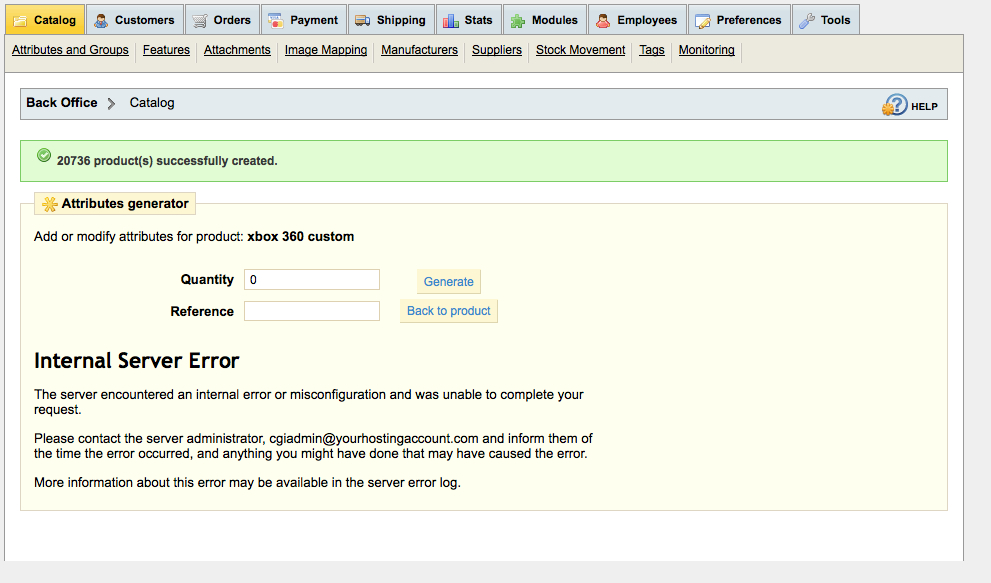Switch to the Customers tab
This screenshot has height=583, width=991.
pyautogui.click(x=135, y=20)
